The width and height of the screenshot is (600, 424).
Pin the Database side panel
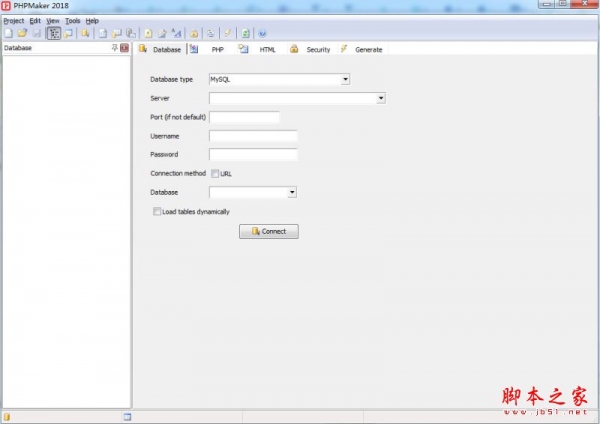click(114, 47)
